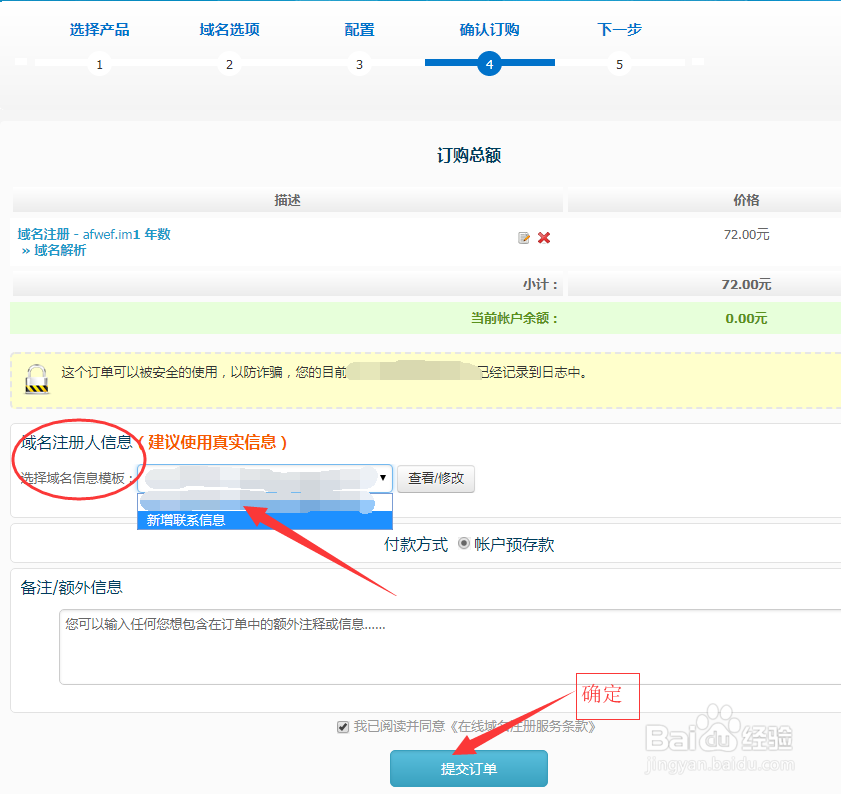Image resolution: width=841 pixels, height=794 pixels.
Task: Click the 查看/修改 button
Action: coord(436,478)
